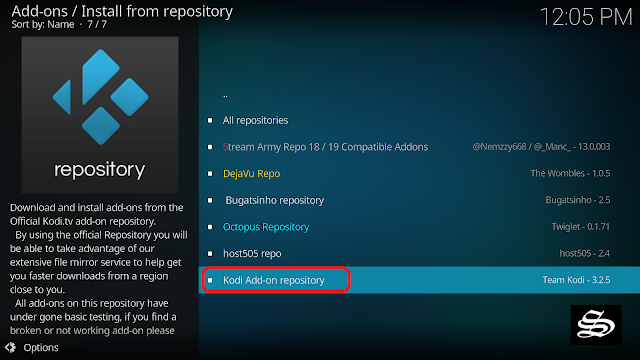Click the bullet beside Kodi Add-on repository
Viewport: 640px width, 360px height.
[x=210, y=280]
